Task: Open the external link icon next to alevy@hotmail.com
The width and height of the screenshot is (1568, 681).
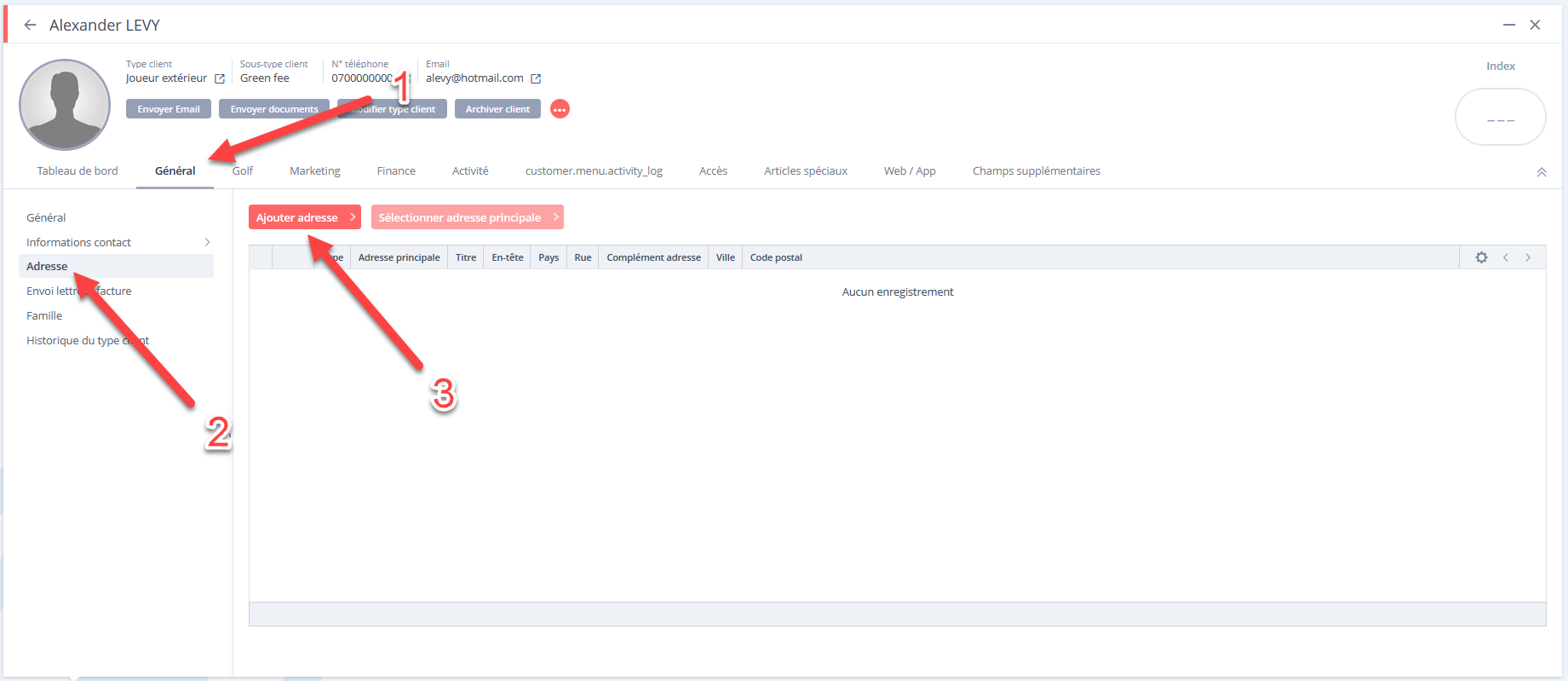Action: tap(536, 78)
